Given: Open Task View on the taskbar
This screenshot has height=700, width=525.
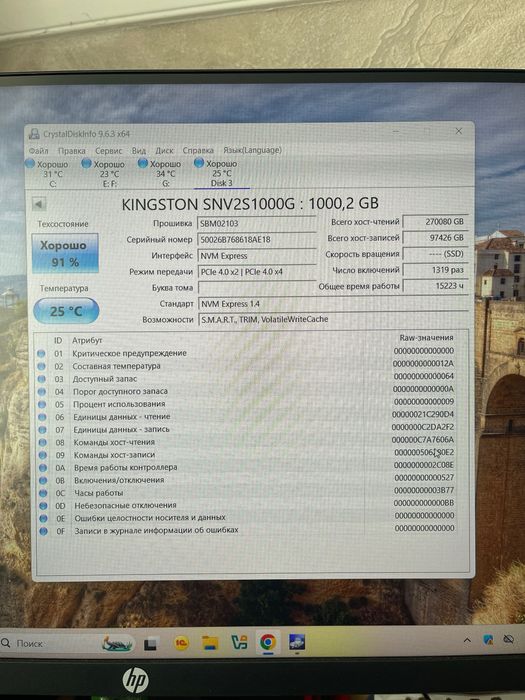Looking at the screenshot, I should click(150, 644).
